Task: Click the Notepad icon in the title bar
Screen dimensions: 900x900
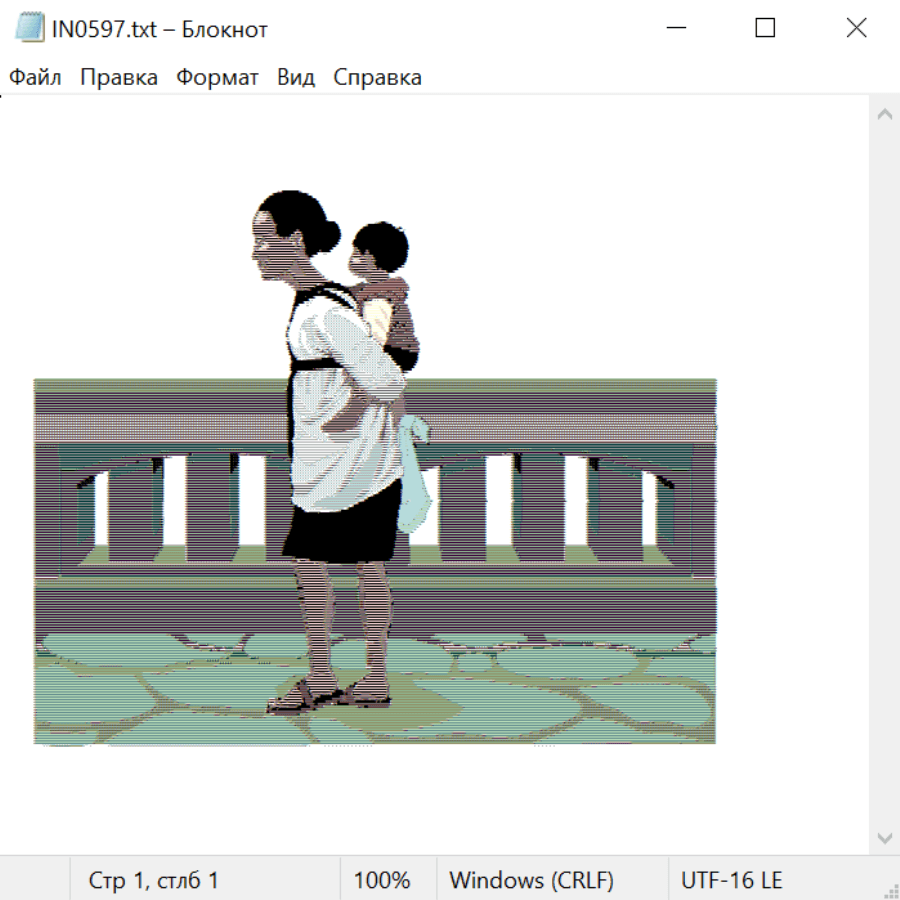Action: pos(30,29)
